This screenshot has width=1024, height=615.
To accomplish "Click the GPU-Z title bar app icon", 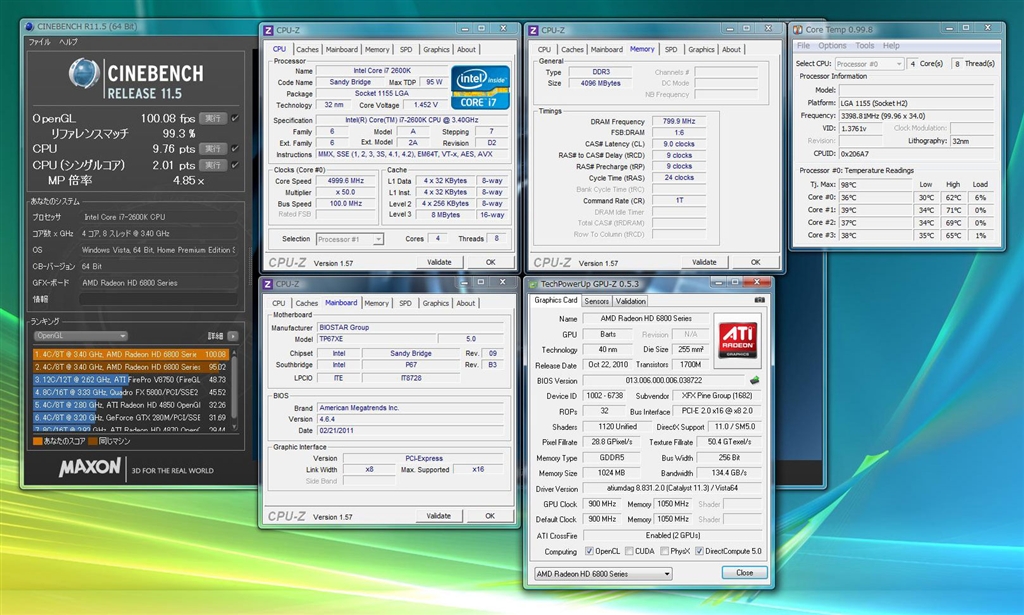I will (x=533, y=284).
